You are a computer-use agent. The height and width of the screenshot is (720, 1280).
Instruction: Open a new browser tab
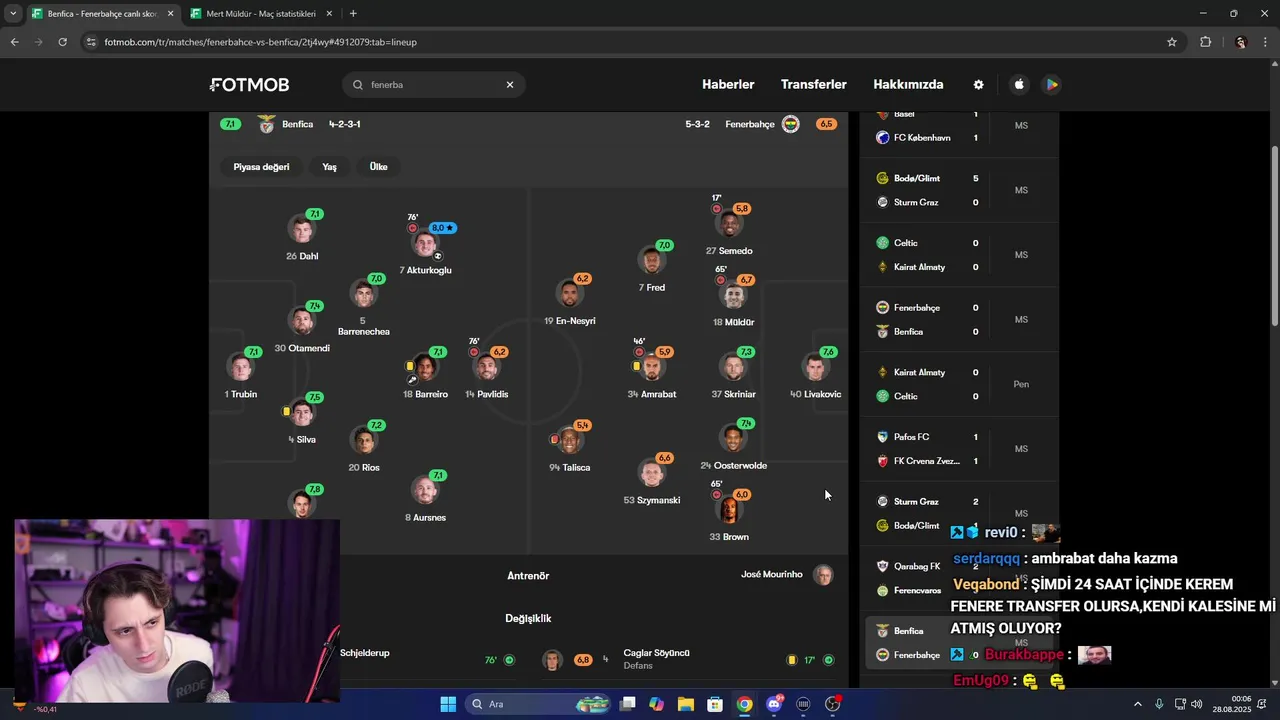pyautogui.click(x=353, y=14)
